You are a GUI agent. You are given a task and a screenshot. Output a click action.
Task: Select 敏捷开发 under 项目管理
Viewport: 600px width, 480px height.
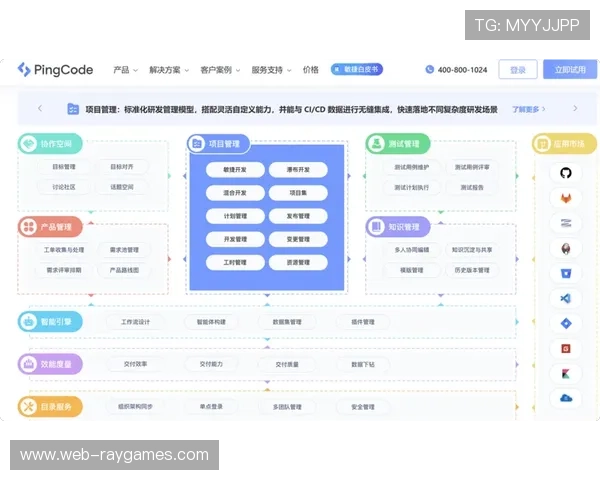tap(235, 170)
